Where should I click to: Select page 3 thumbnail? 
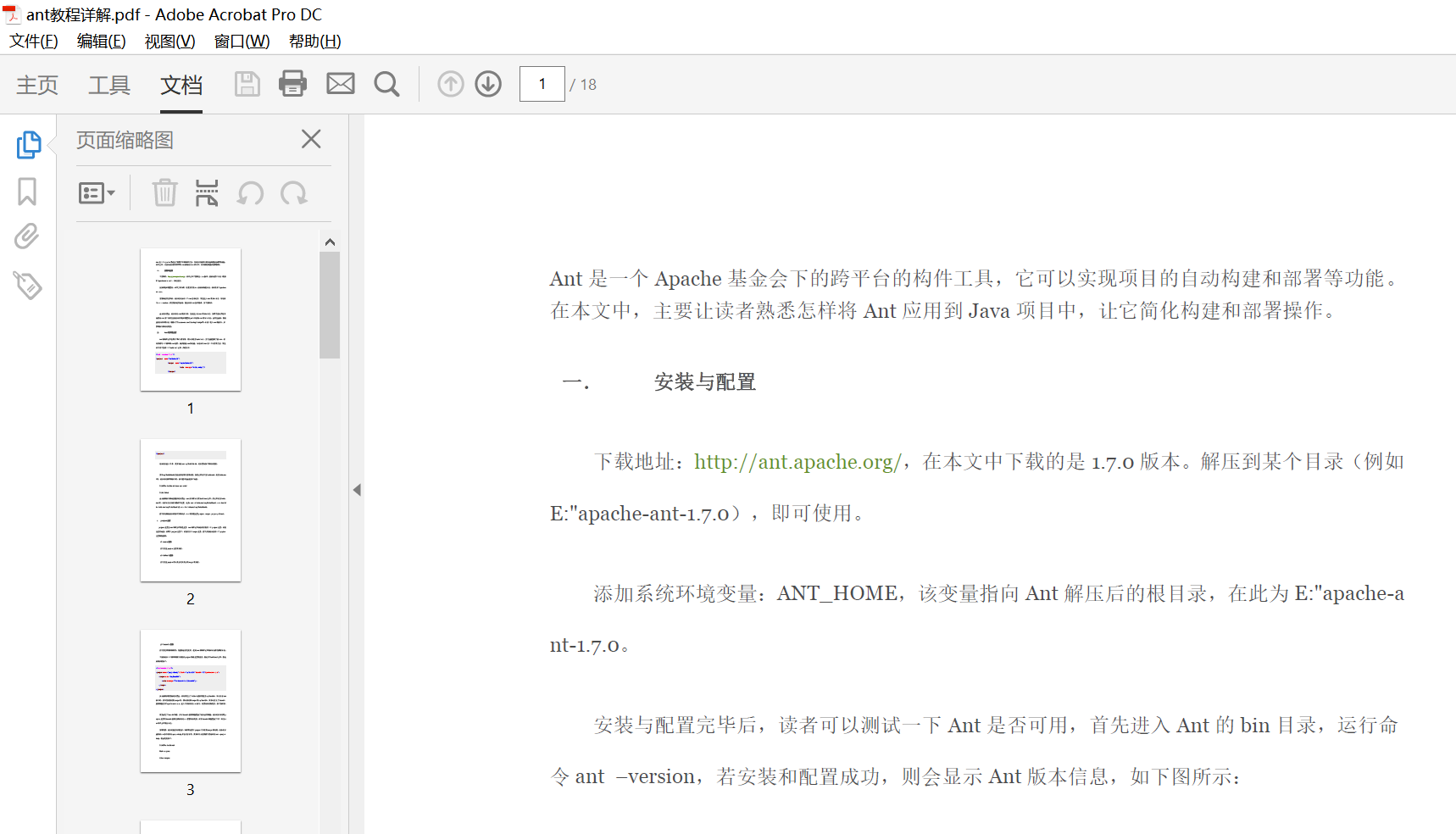pyautogui.click(x=191, y=701)
